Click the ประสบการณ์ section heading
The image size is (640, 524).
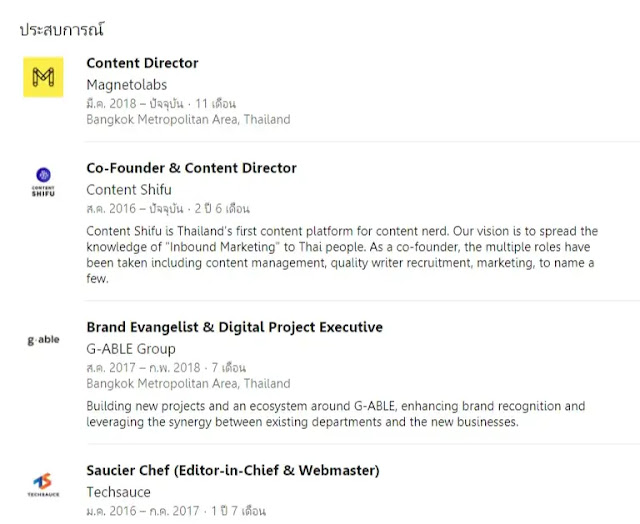[62, 29]
